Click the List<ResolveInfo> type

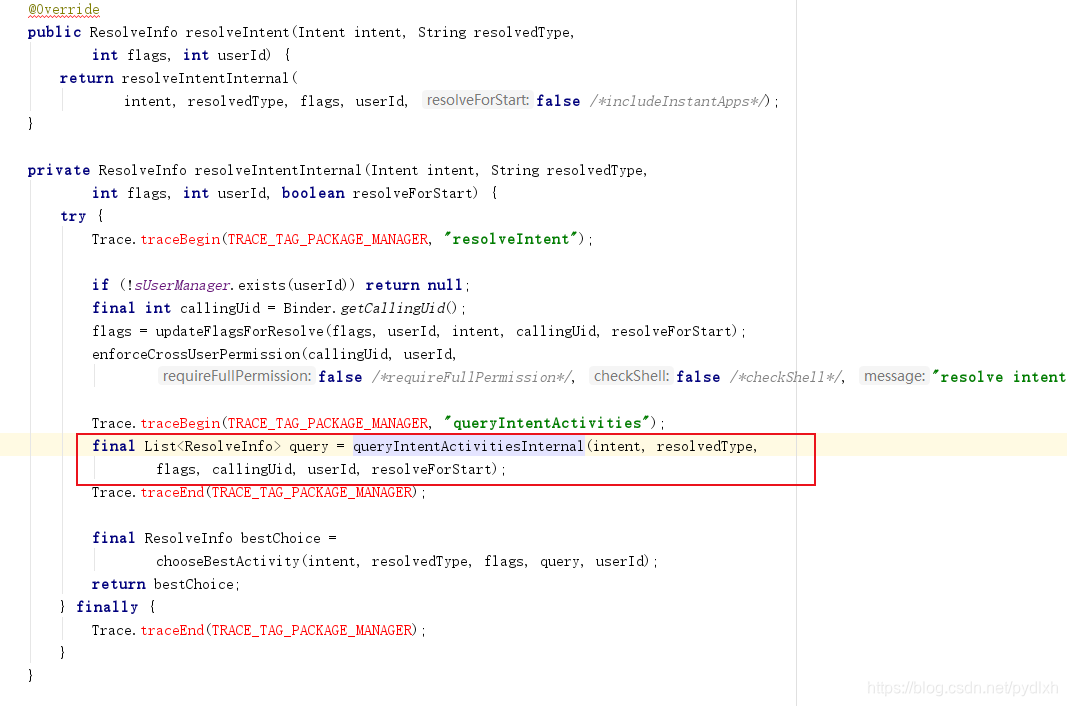(x=212, y=447)
